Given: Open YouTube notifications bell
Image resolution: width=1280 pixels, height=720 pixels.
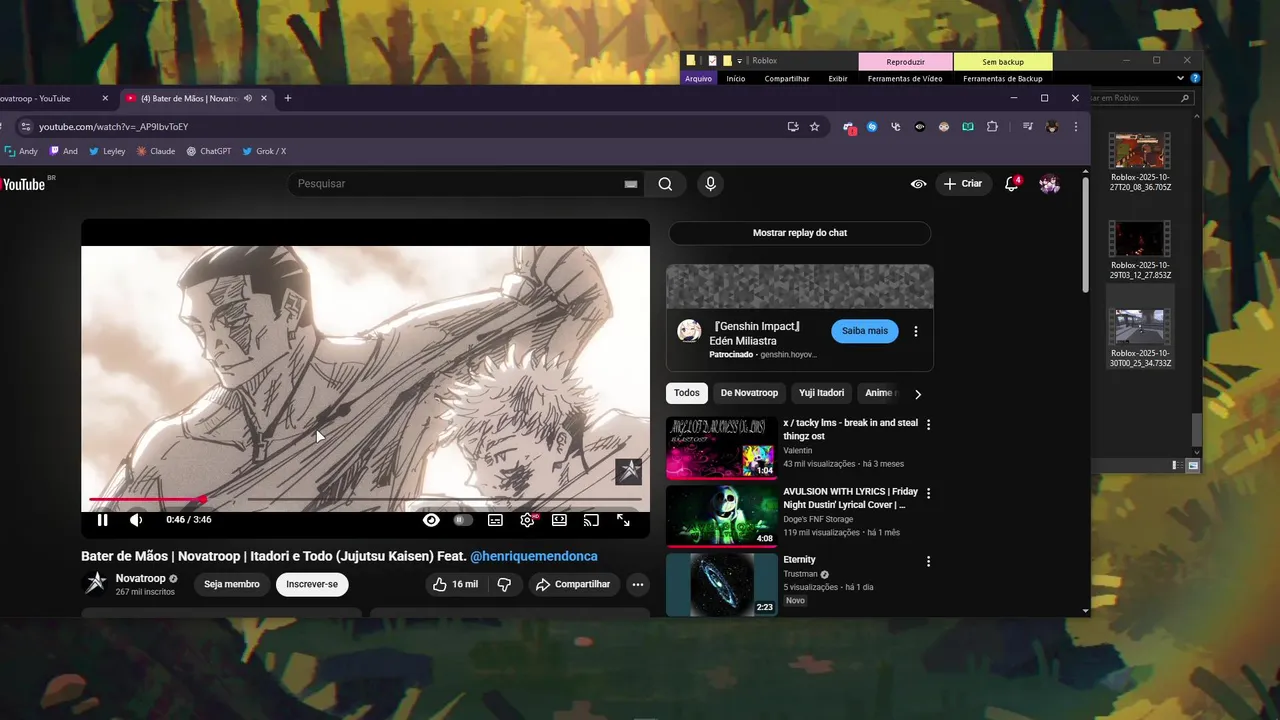Looking at the screenshot, I should pos(1011,184).
